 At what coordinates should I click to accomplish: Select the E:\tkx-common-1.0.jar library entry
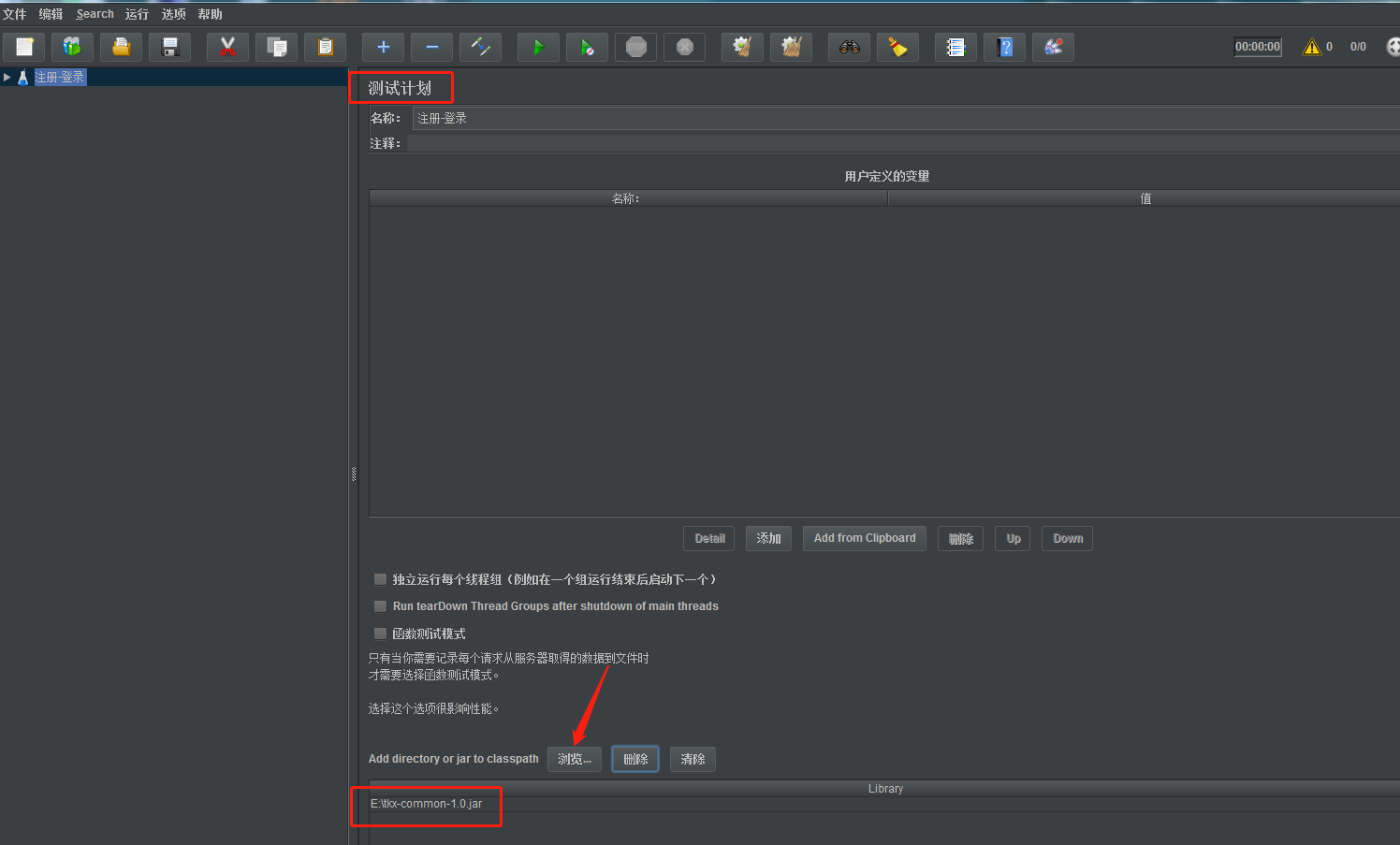(426, 803)
